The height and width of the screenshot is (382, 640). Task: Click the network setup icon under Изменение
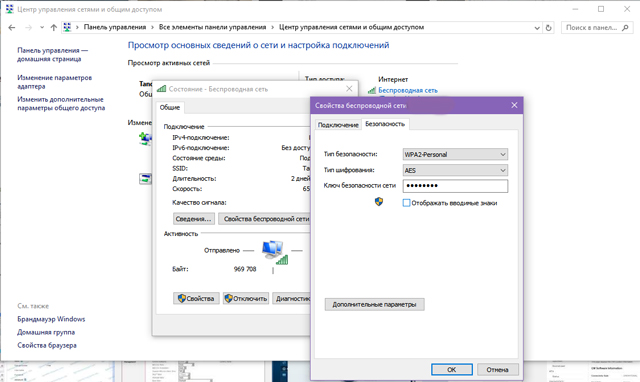(145, 139)
